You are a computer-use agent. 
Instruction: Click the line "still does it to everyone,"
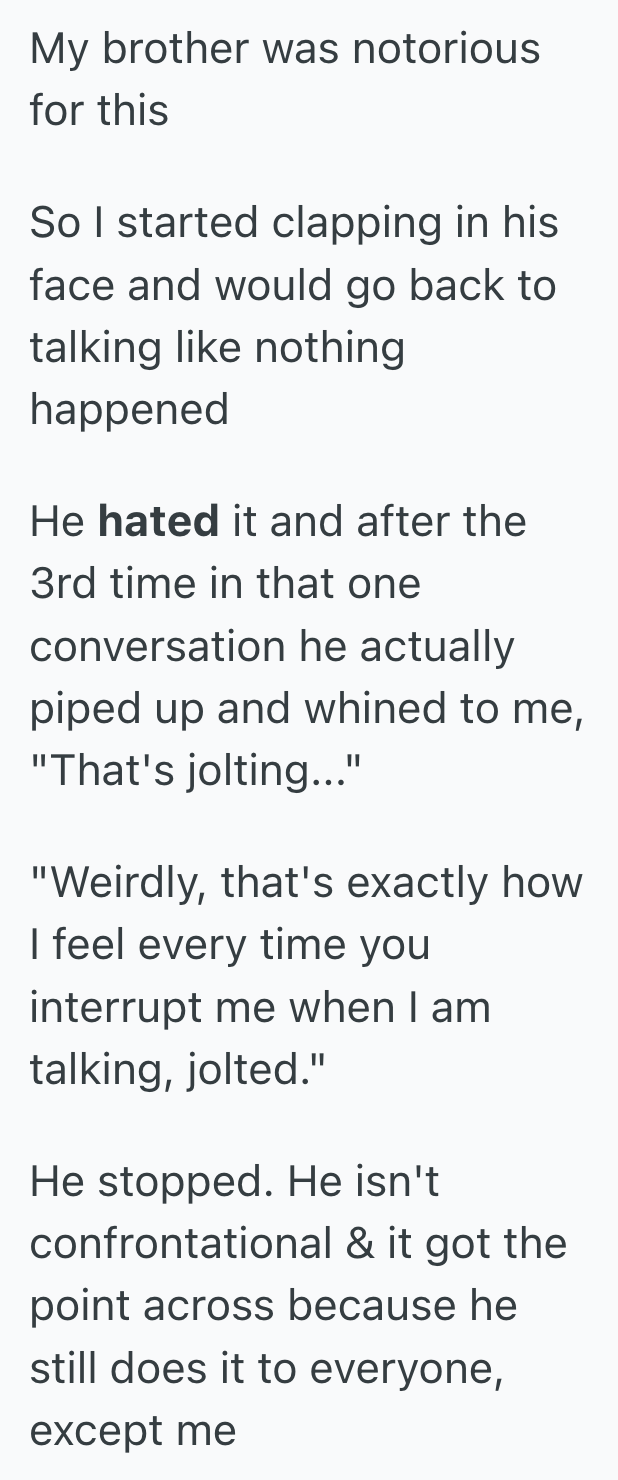[x=265, y=1368]
